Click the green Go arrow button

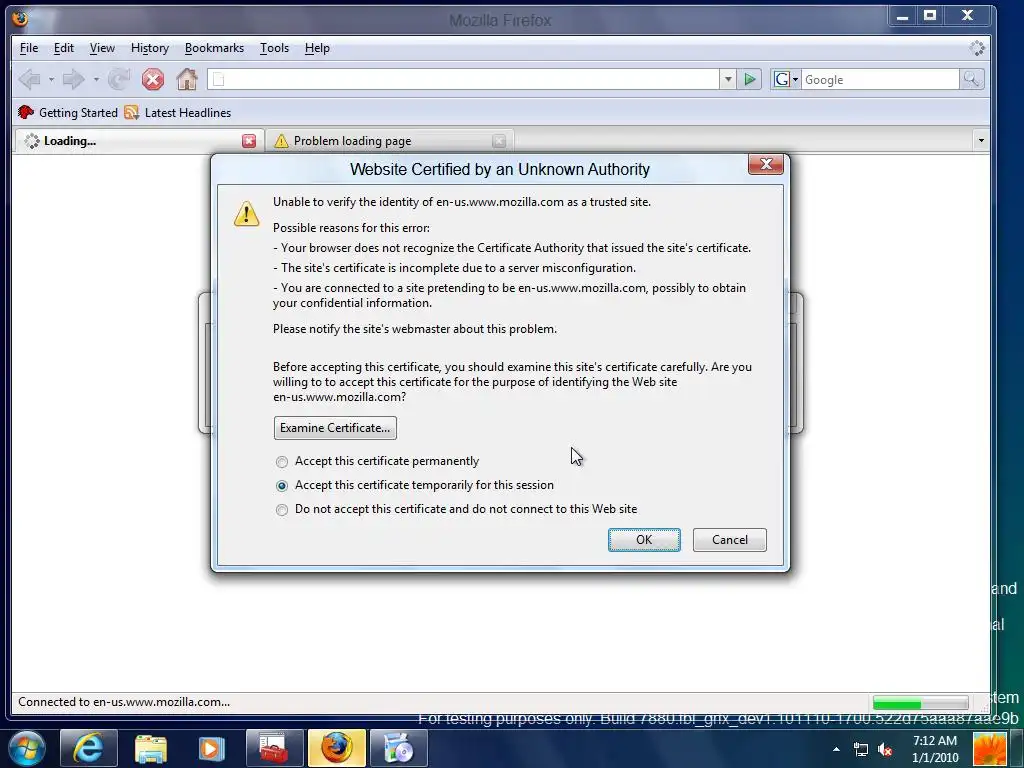click(750, 80)
